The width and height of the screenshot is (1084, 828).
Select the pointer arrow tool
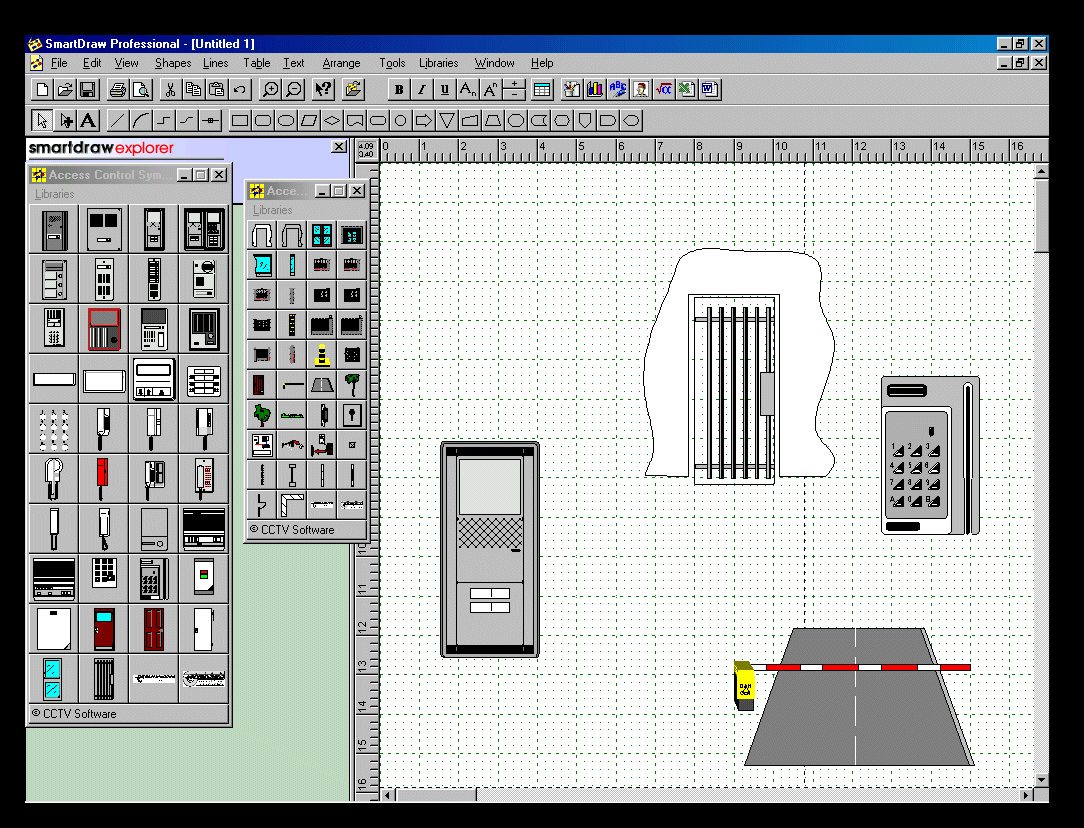(42, 121)
